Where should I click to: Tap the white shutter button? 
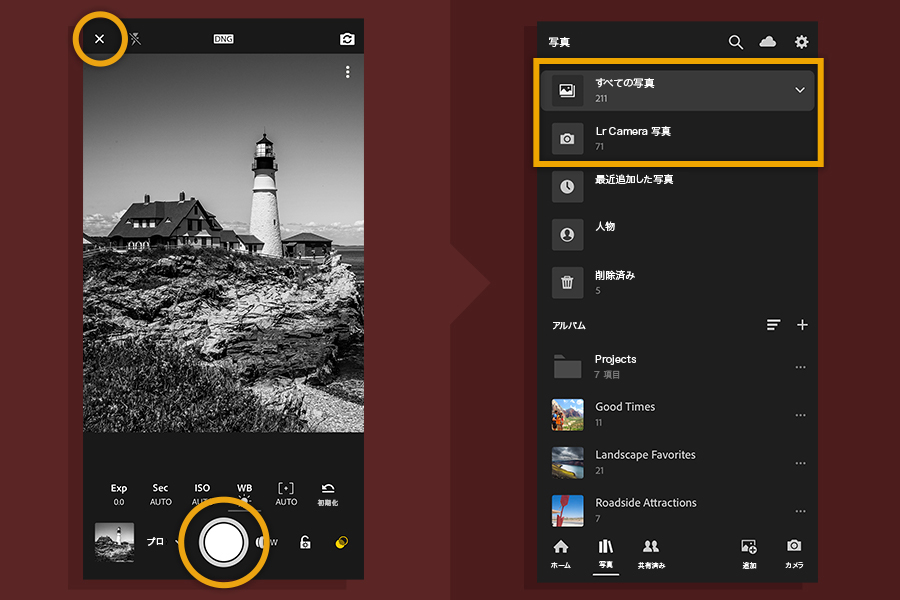click(x=223, y=543)
